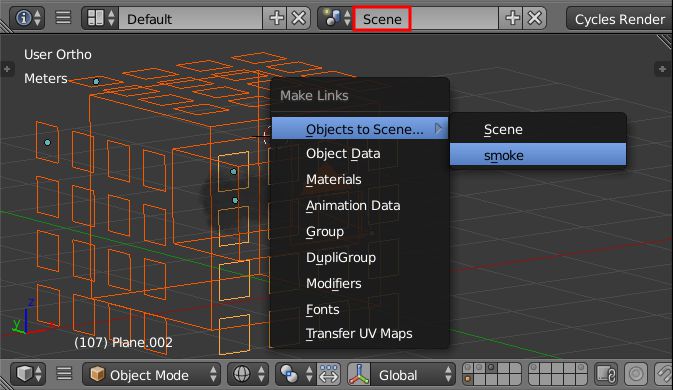The width and height of the screenshot is (673, 390).
Task: Click the Meters unit label
Action: [45, 79]
